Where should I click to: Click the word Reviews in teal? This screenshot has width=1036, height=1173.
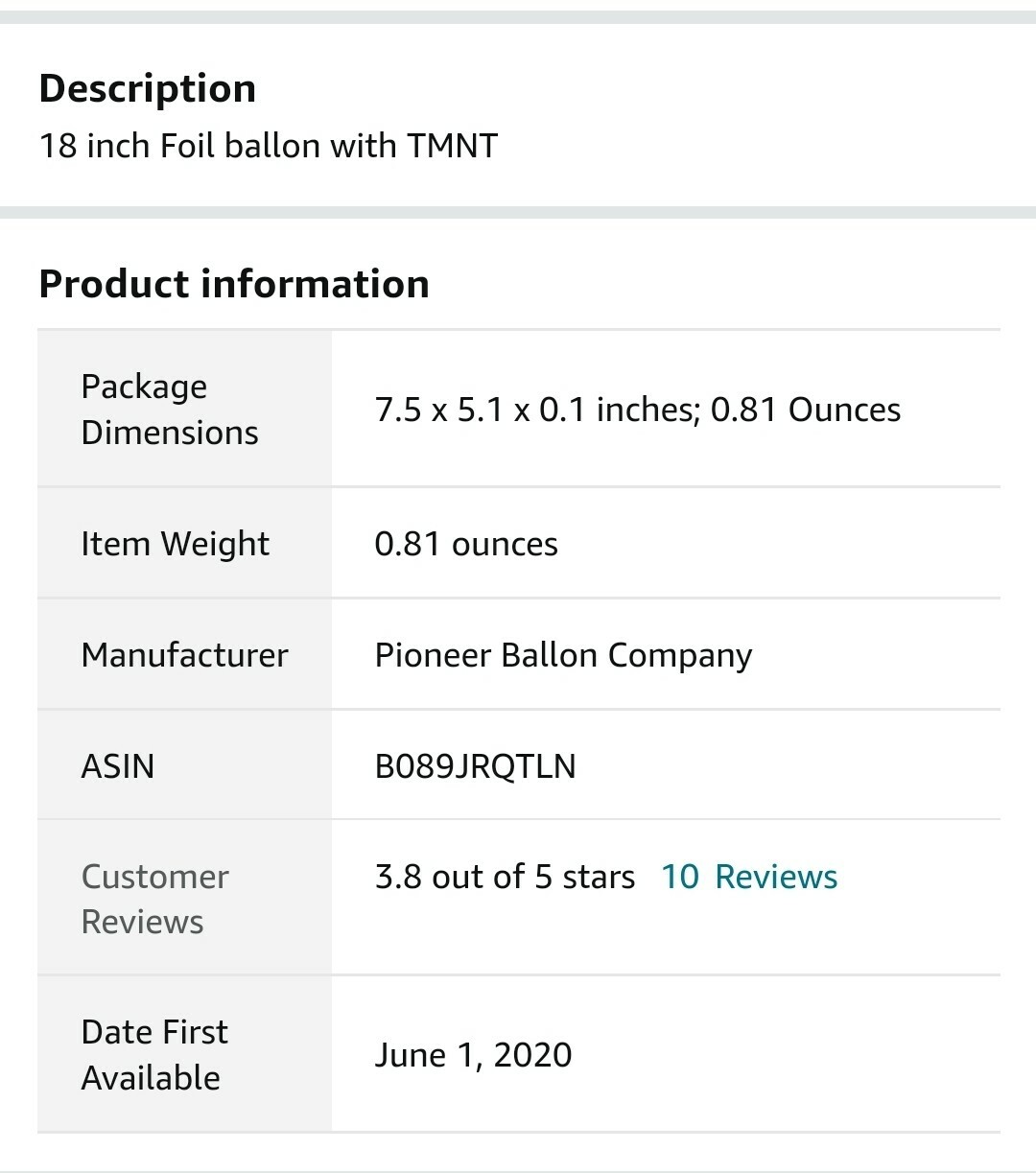click(x=776, y=877)
